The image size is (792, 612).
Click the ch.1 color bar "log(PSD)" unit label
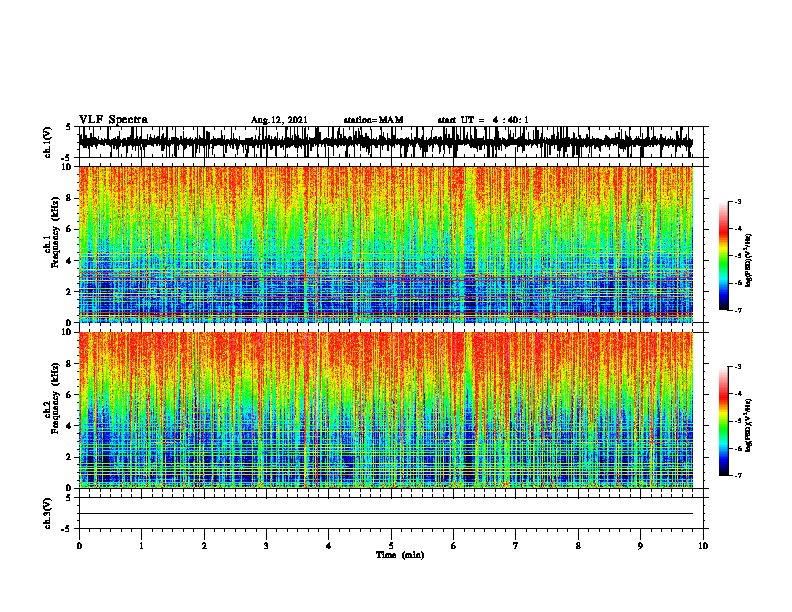(x=748, y=261)
